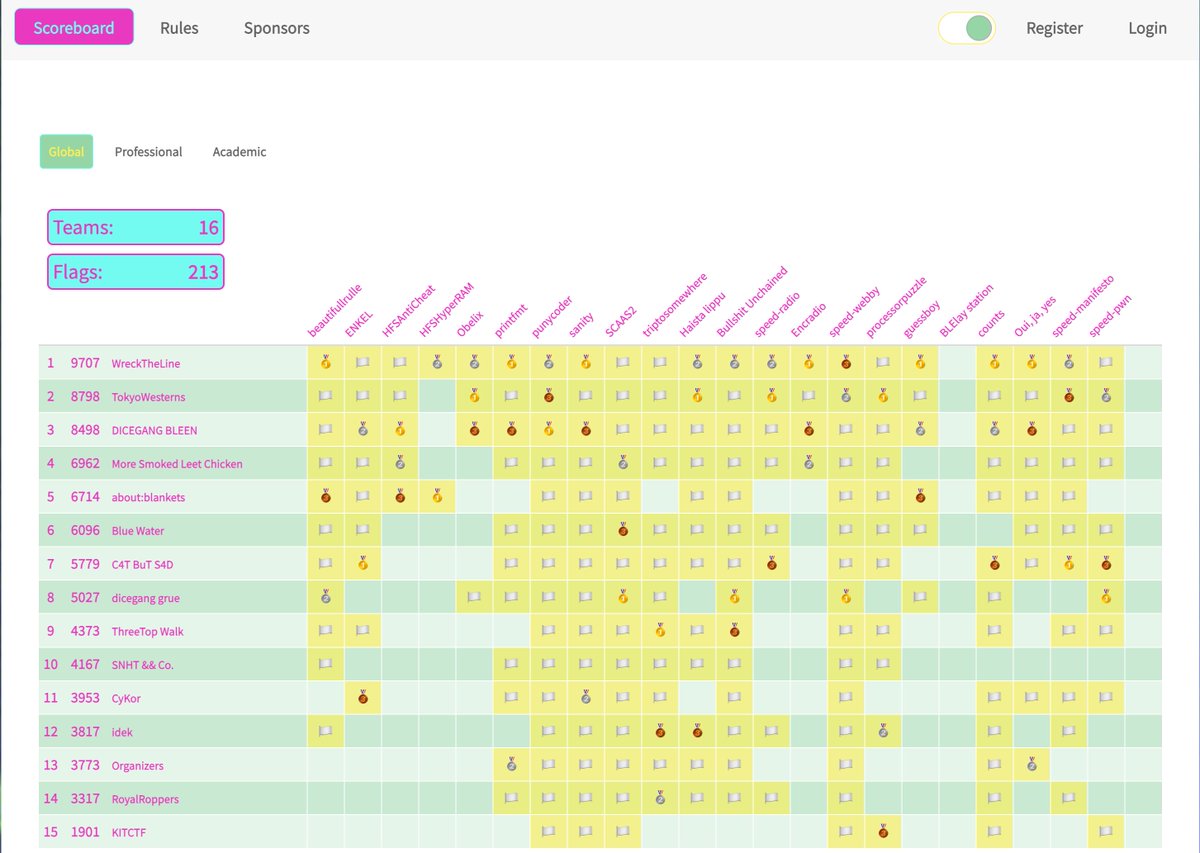1200x853 pixels.
Task: Click idek's bronze medal under Haista lippu
Action: point(697,732)
